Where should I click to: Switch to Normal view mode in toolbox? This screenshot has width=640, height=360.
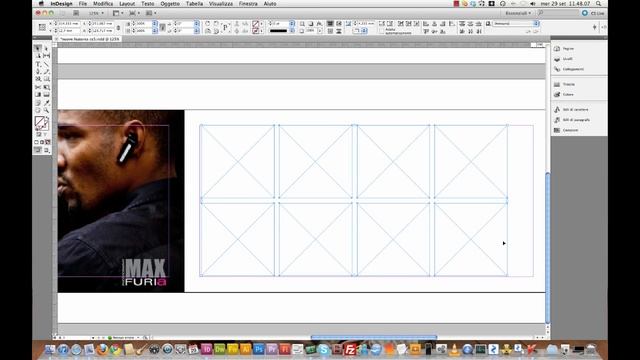coord(38,150)
